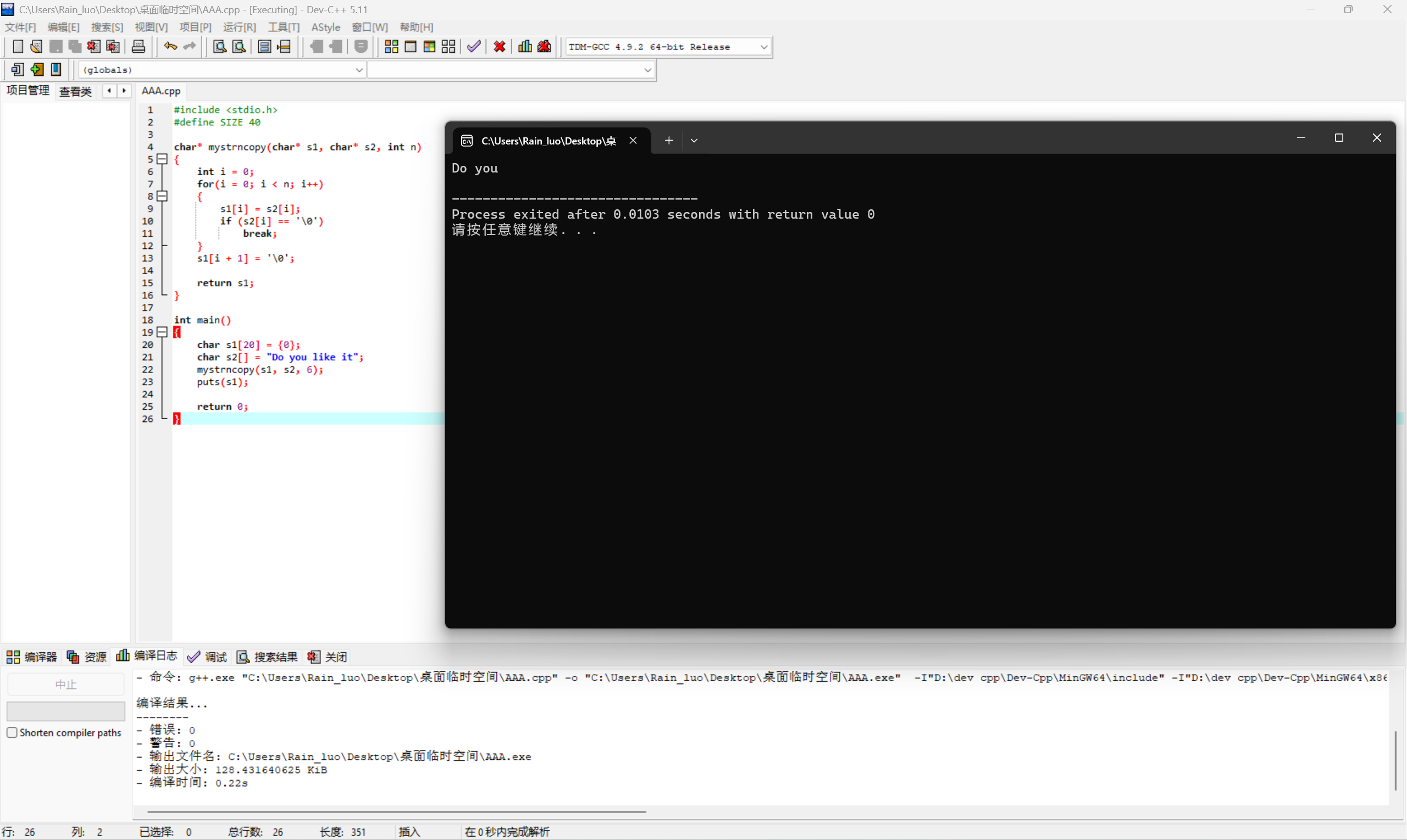1407x840 pixels.
Task: Add a new terminal tab with plus button
Action: click(669, 141)
